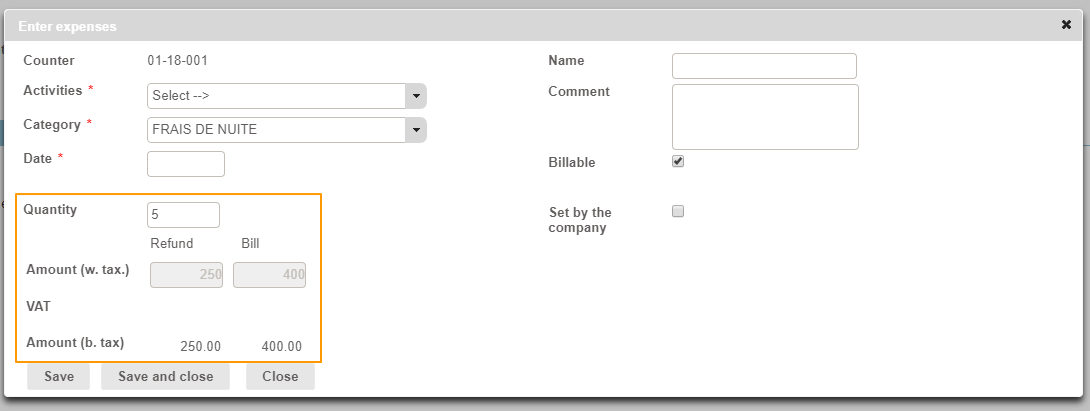
Task: Enable the Set by the company checkbox
Action: click(678, 212)
